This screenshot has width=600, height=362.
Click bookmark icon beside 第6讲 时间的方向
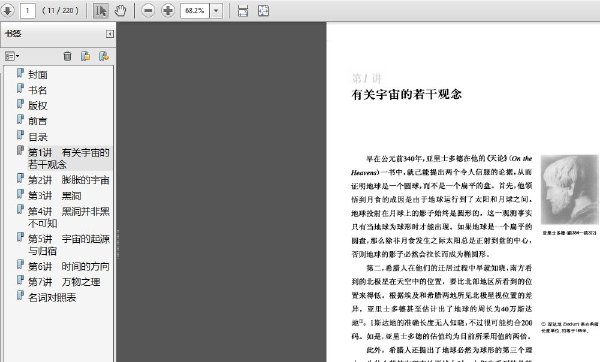pyautogui.click(x=20, y=264)
